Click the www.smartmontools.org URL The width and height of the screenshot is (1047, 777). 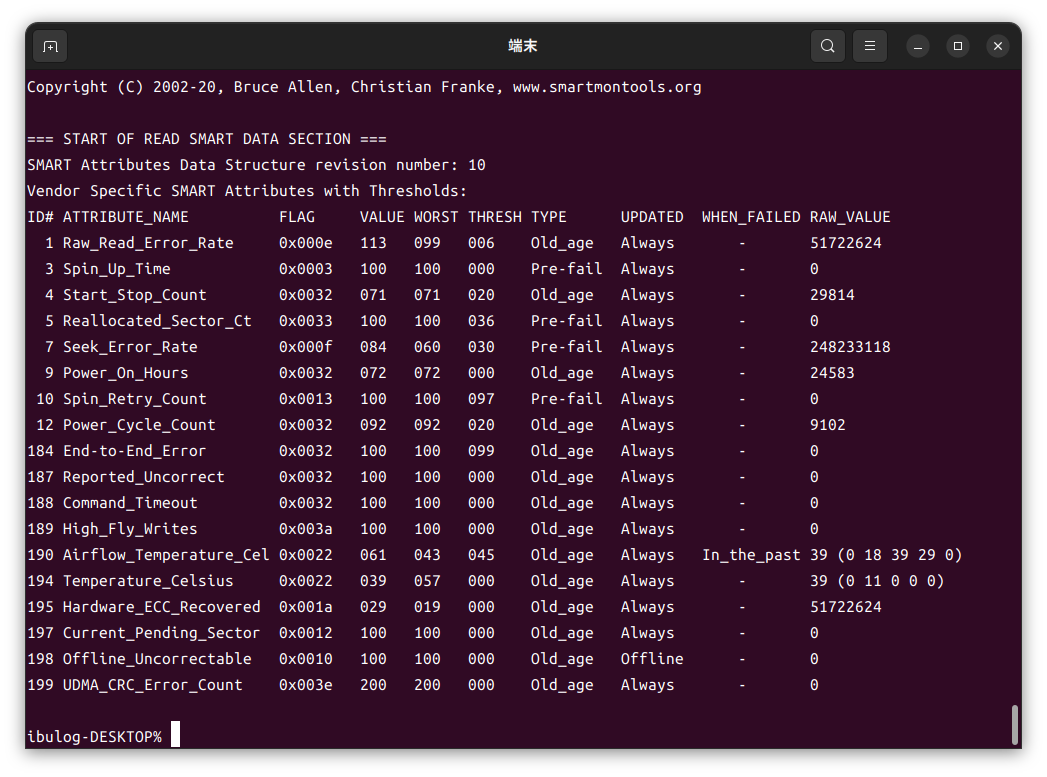(x=606, y=87)
